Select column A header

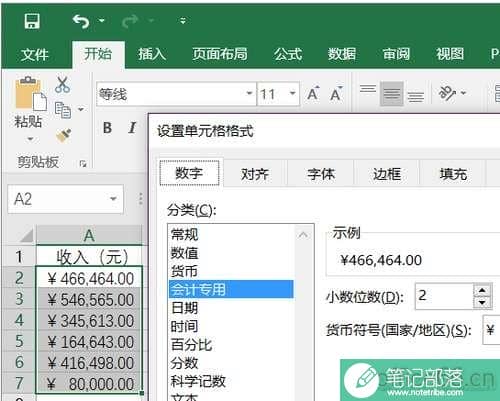(89, 236)
